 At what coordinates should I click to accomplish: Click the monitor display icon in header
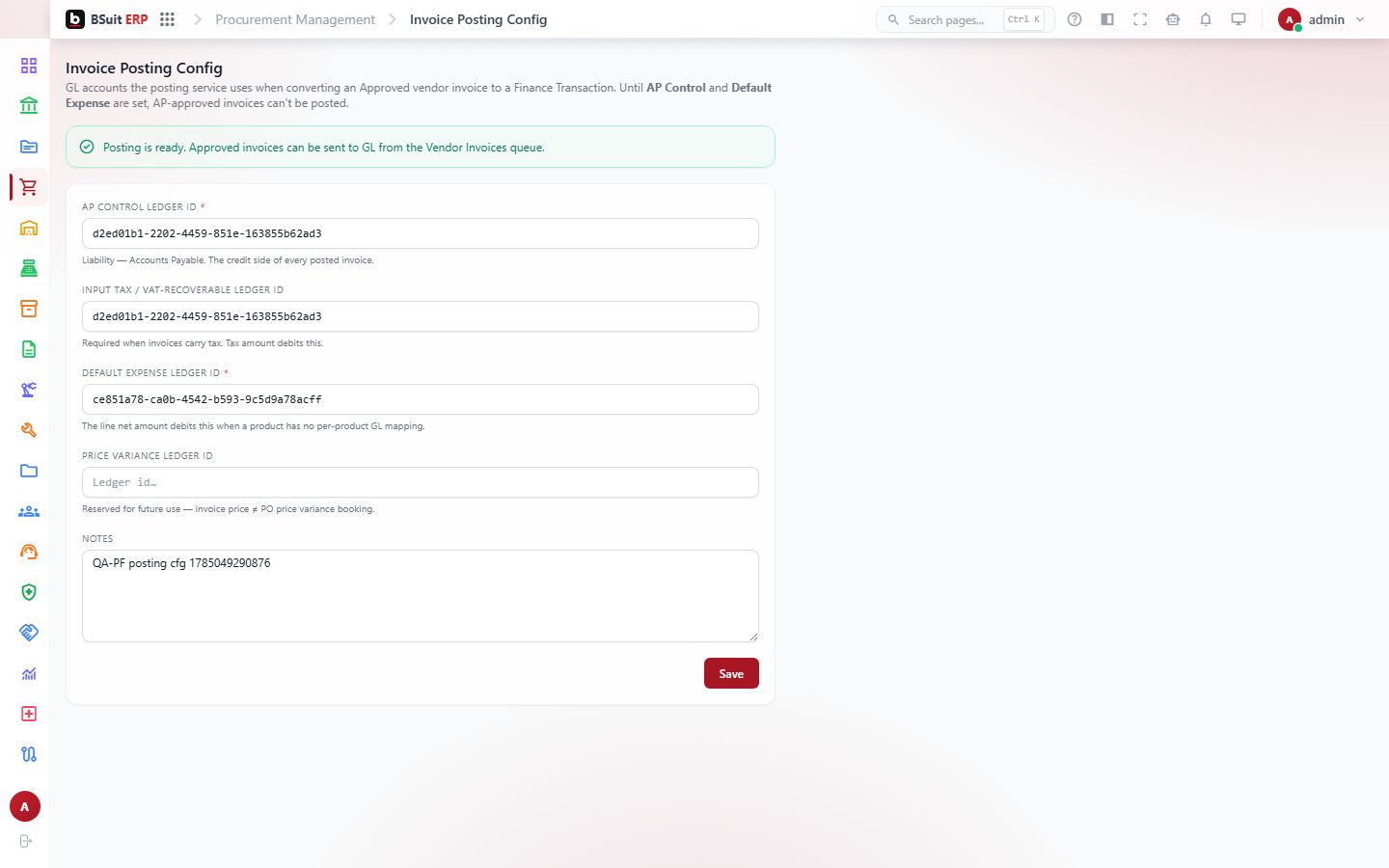(x=1239, y=19)
